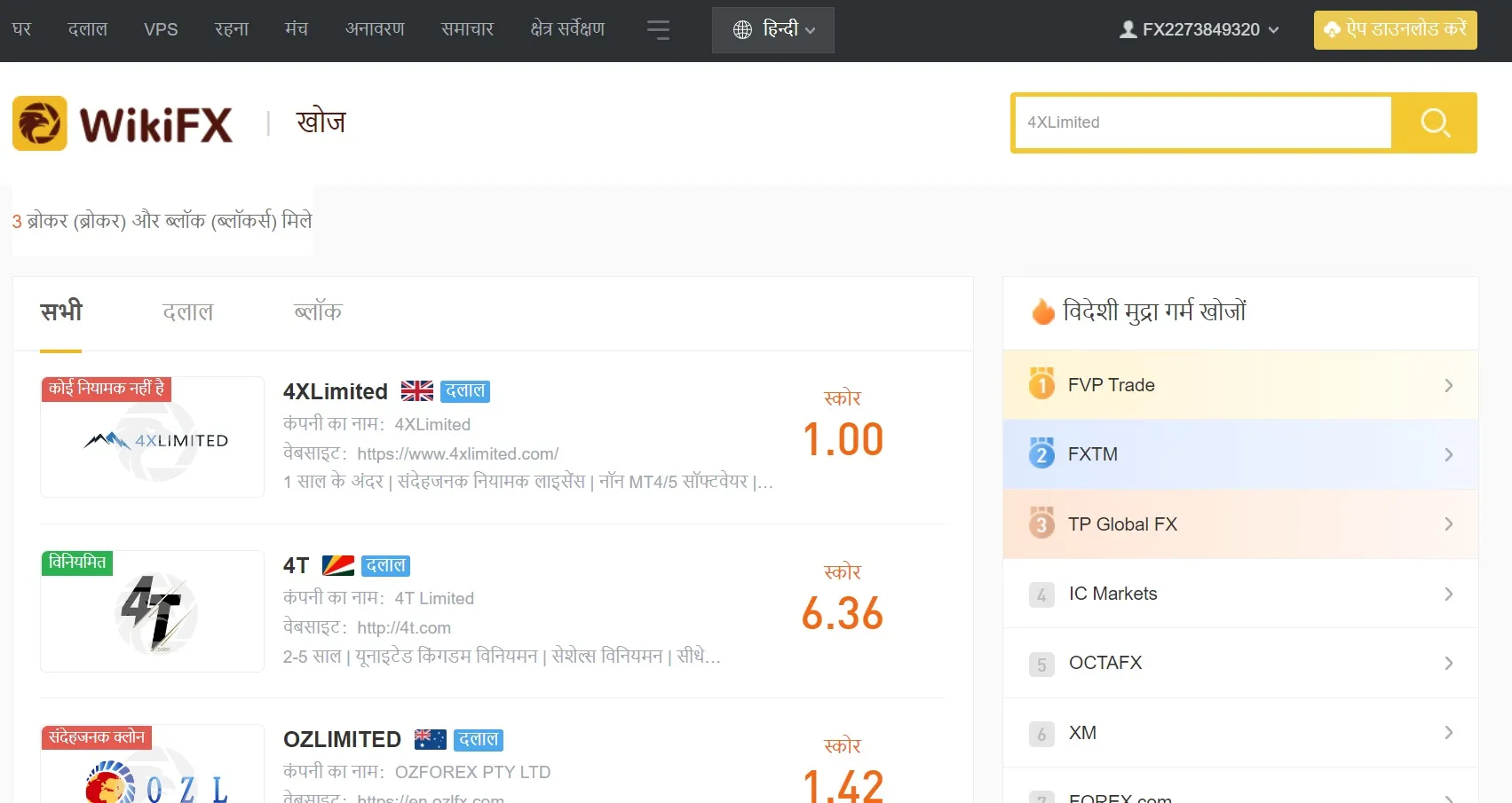Click the UK flag beside 4XLimited
This screenshot has width=1512, height=803.
(x=417, y=391)
